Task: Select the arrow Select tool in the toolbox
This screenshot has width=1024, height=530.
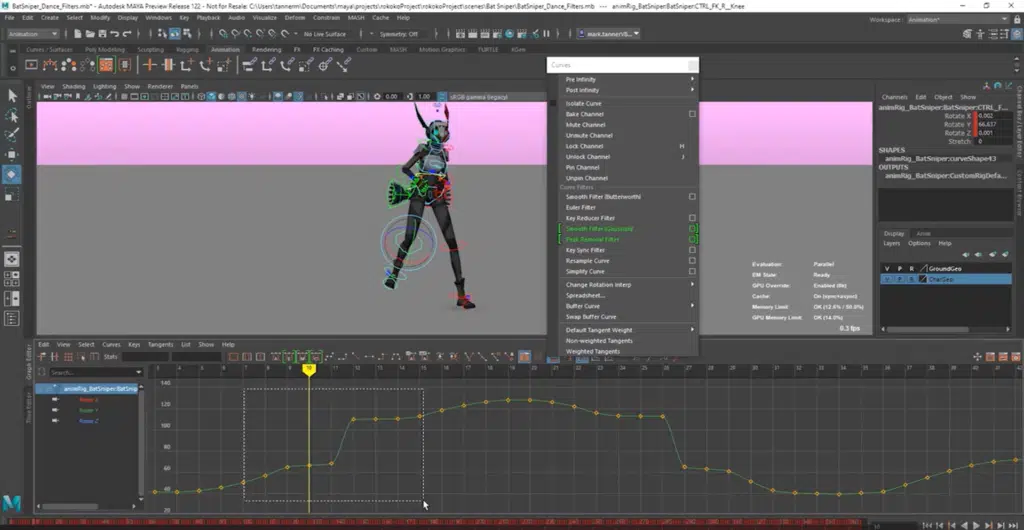Action: [x=12, y=95]
